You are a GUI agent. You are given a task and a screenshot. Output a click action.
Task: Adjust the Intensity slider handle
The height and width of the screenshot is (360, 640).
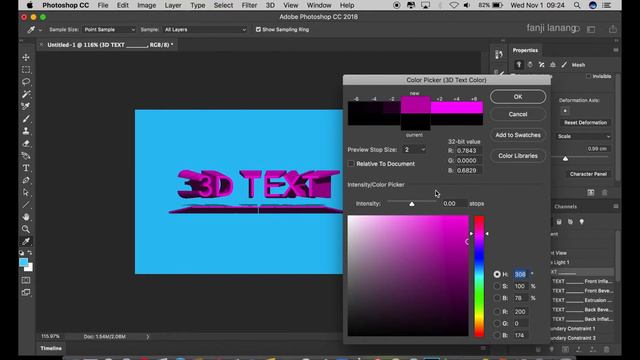(412, 203)
